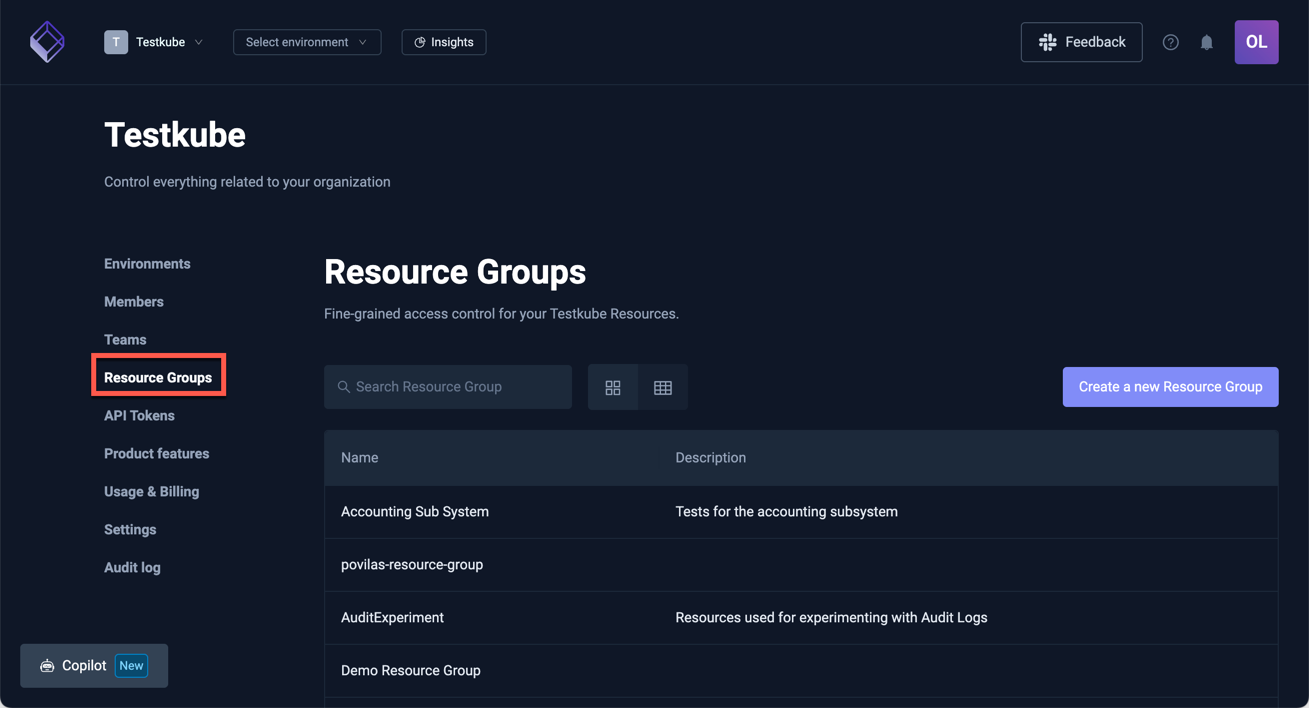This screenshot has height=708, width=1309.
Task: Switch to grid view of resource groups
Action: pos(613,387)
